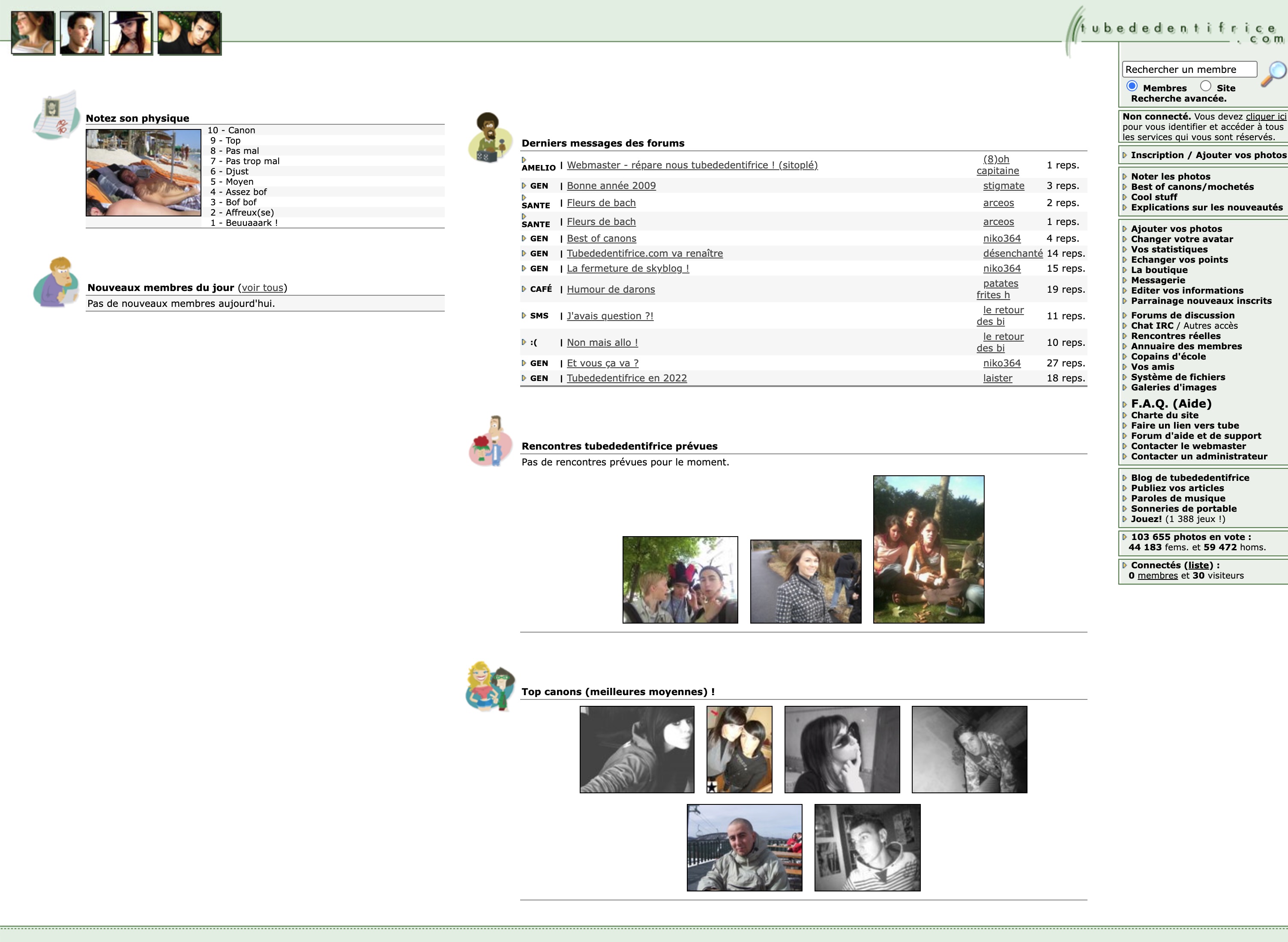Select the Membres radio button

coord(1132,87)
